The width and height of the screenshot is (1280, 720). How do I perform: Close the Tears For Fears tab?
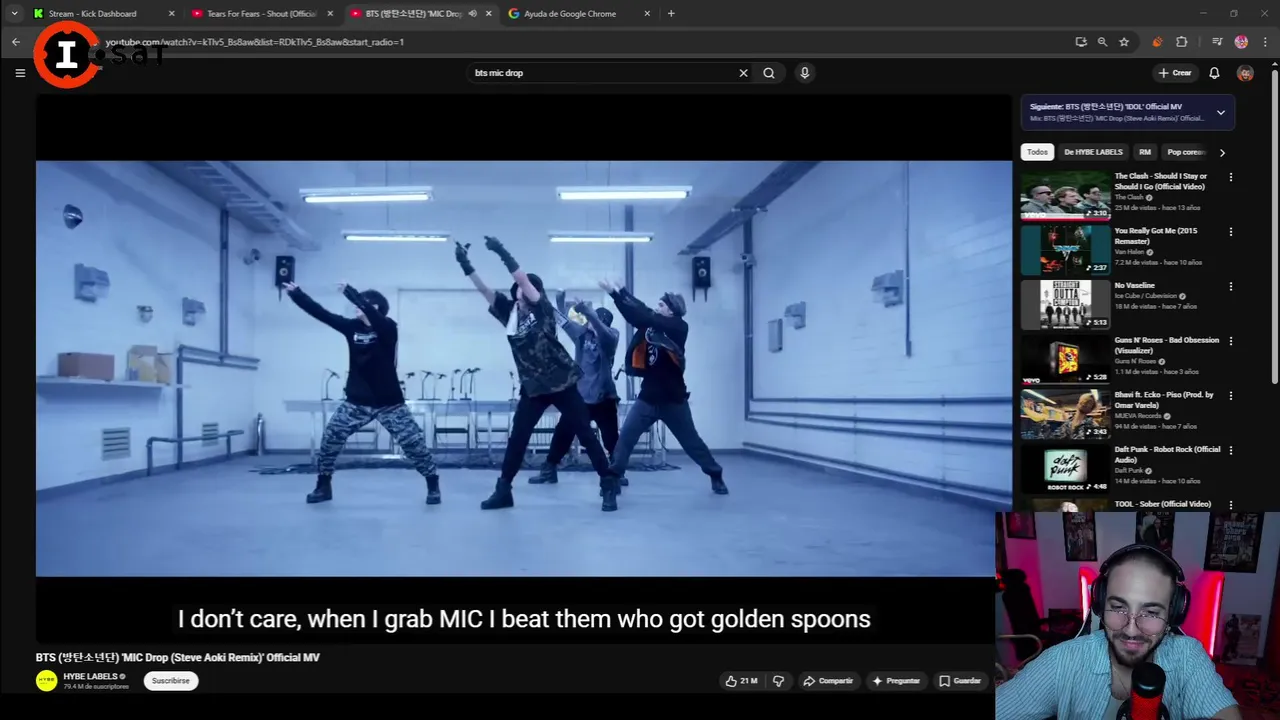point(330,14)
